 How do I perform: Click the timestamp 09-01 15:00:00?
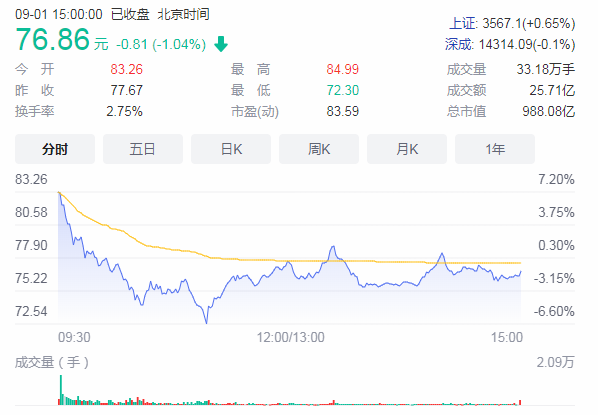point(59,14)
